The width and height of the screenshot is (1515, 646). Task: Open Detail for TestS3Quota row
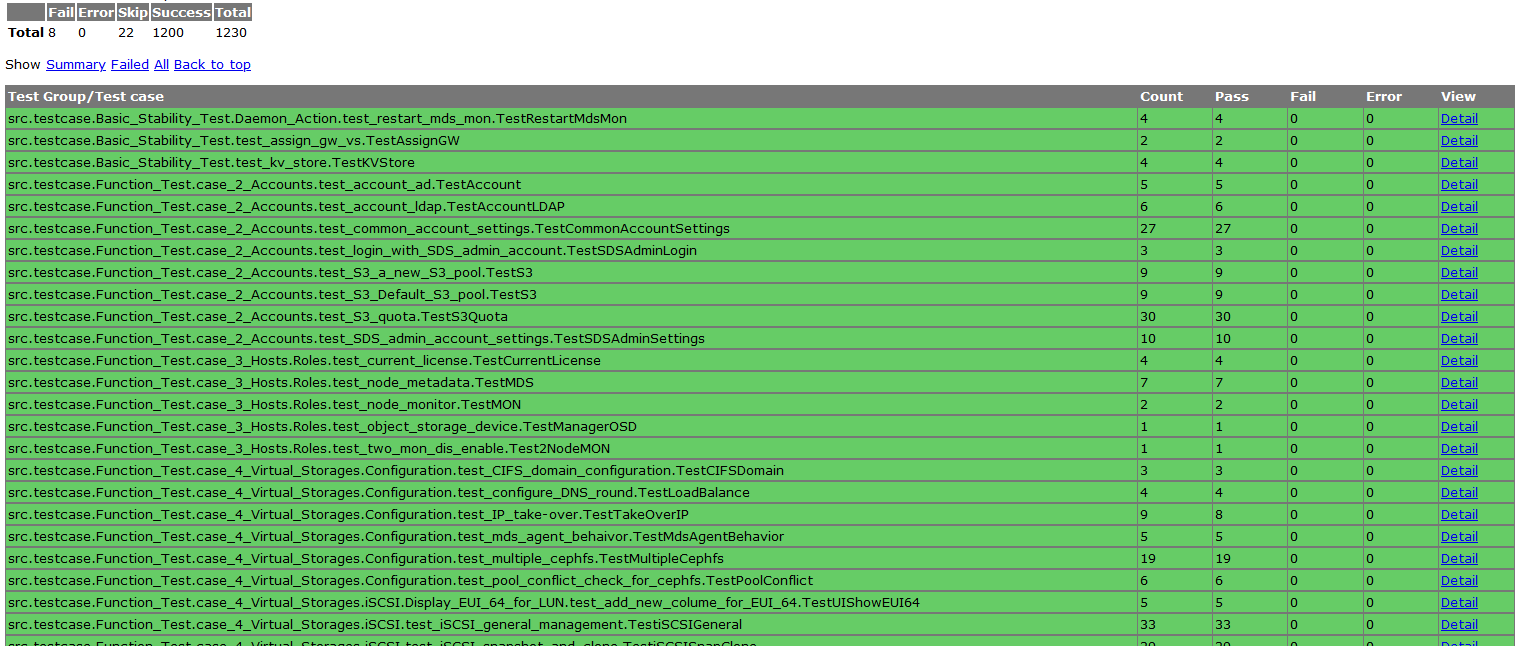coord(1458,316)
